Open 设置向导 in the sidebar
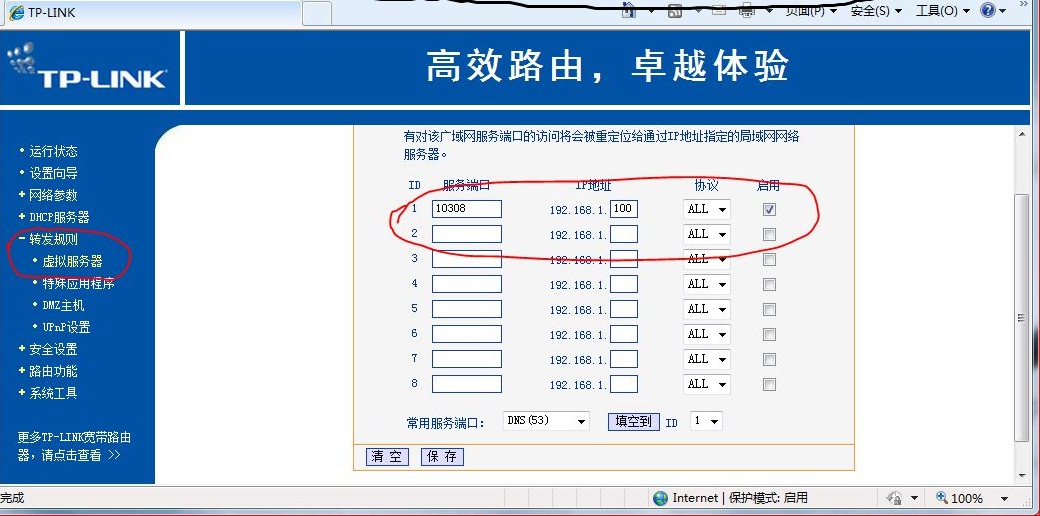Viewport: 1040px width, 516px height. pos(53,173)
